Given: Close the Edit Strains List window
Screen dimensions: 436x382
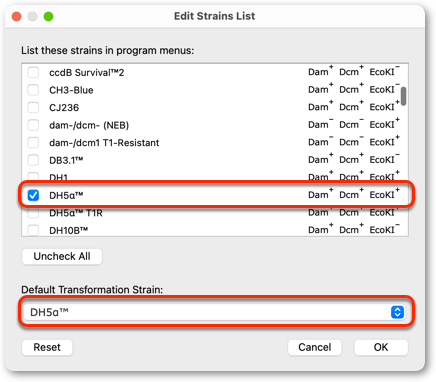Looking at the screenshot, I should point(16,16).
